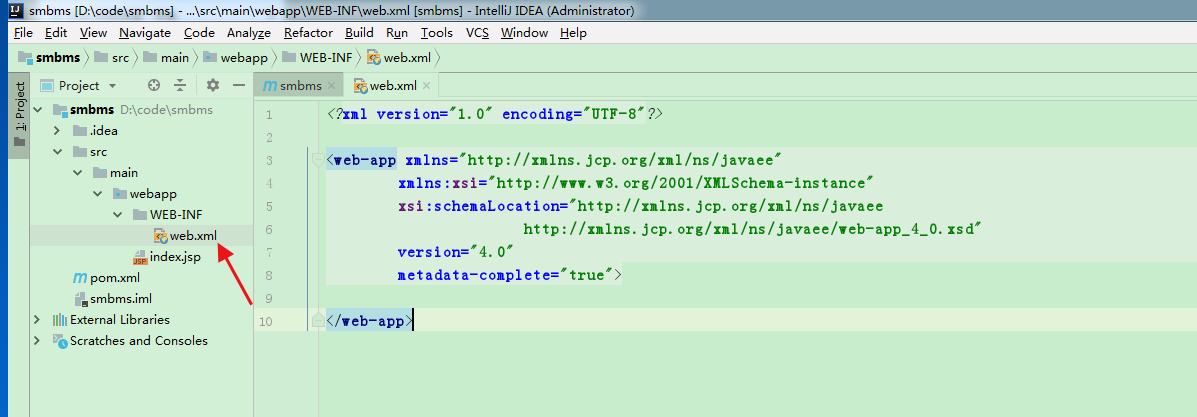Select the web.xml editor tab

click(x=393, y=86)
